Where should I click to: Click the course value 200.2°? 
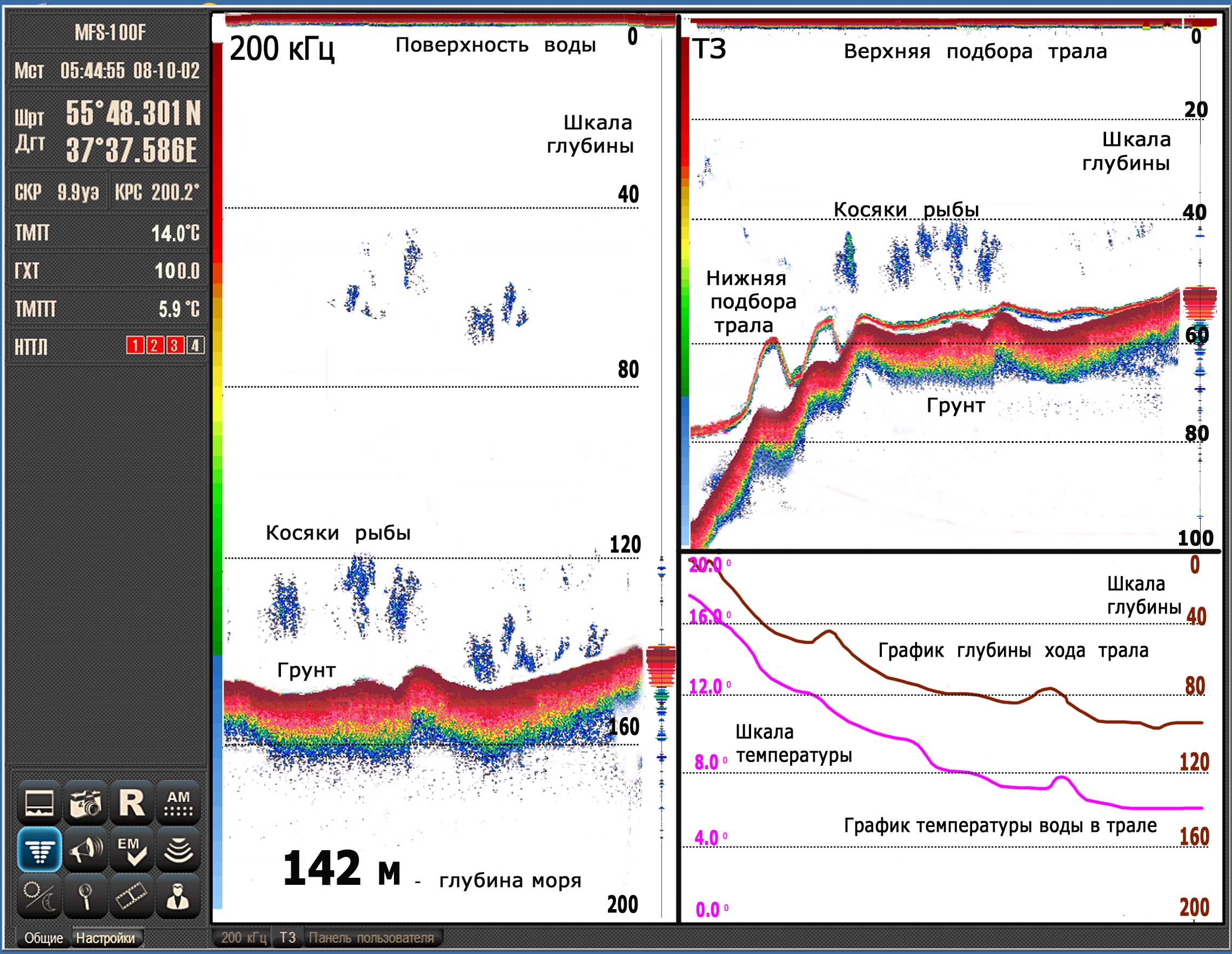pos(176,192)
